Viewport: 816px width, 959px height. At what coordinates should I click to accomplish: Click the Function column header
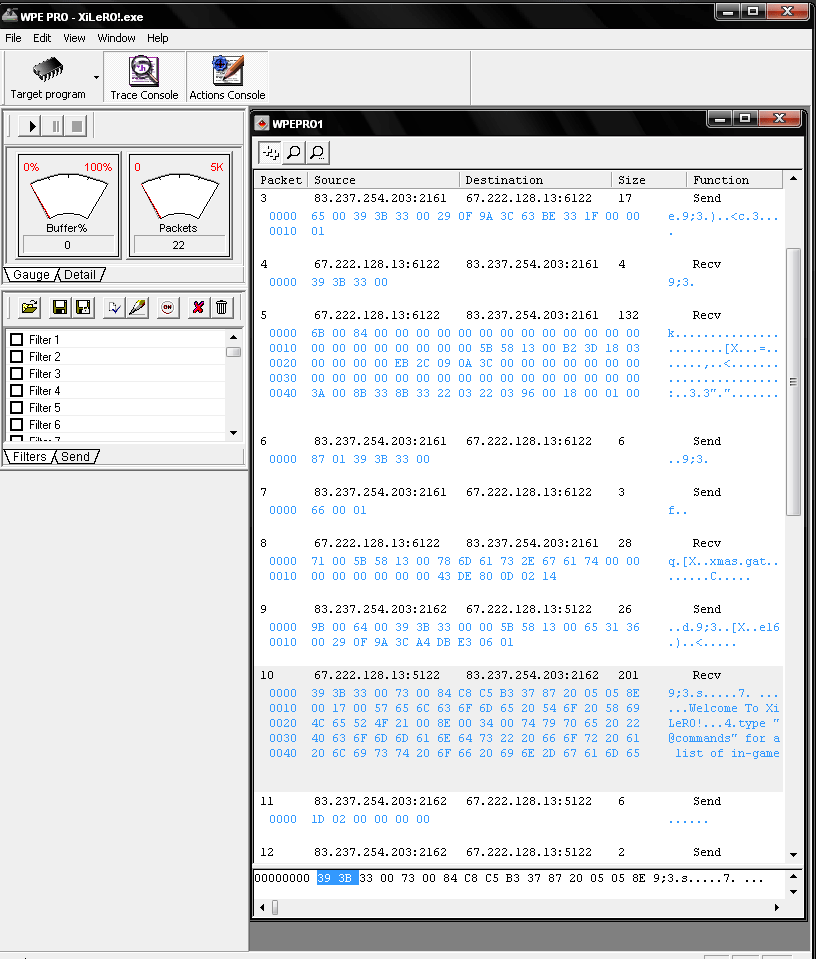734,180
